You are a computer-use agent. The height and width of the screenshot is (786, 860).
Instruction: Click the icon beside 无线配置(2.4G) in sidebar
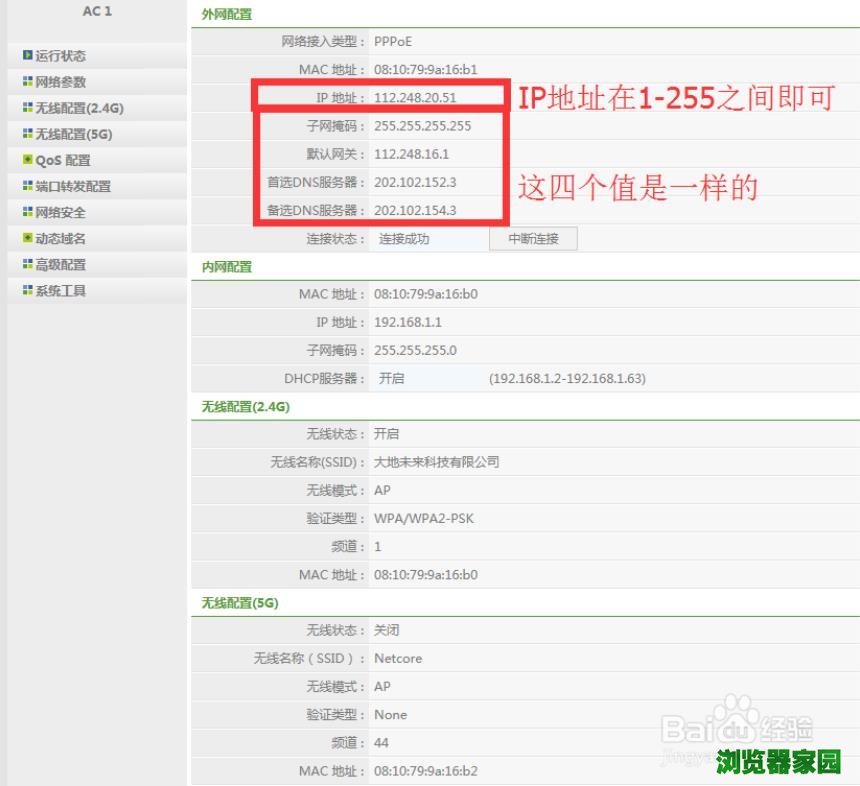point(28,108)
